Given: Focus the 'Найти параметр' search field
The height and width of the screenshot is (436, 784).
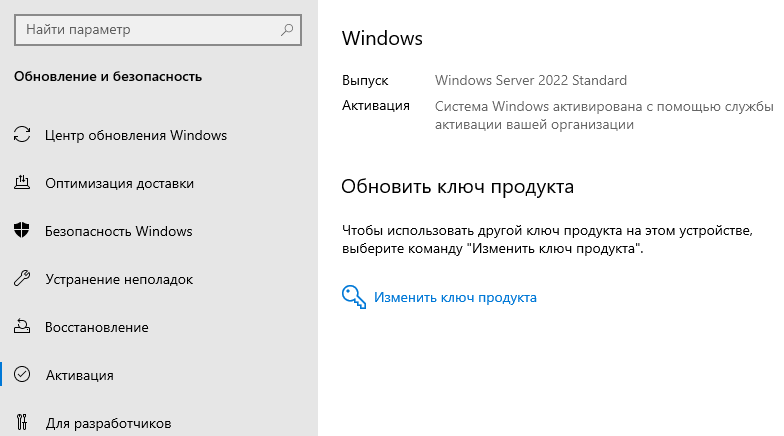Looking at the screenshot, I should coord(158,30).
